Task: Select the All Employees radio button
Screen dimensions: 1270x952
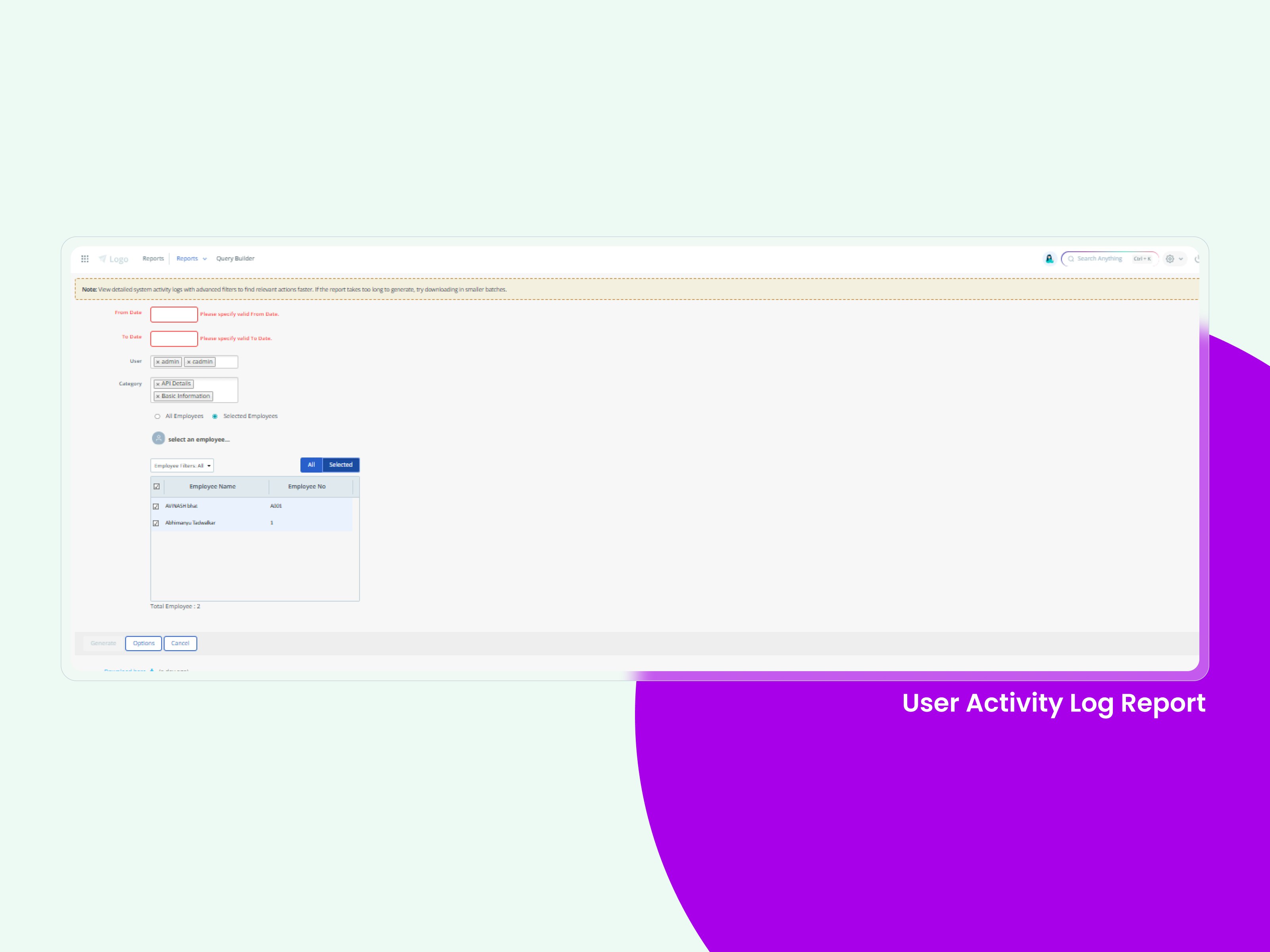Action: tap(157, 416)
